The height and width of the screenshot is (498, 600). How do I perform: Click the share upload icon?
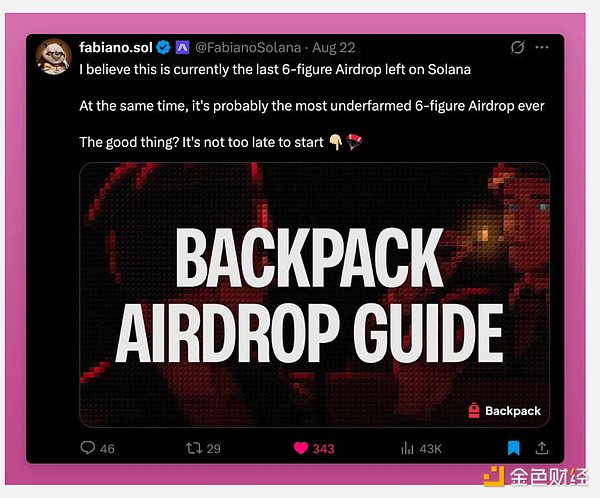(542, 447)
